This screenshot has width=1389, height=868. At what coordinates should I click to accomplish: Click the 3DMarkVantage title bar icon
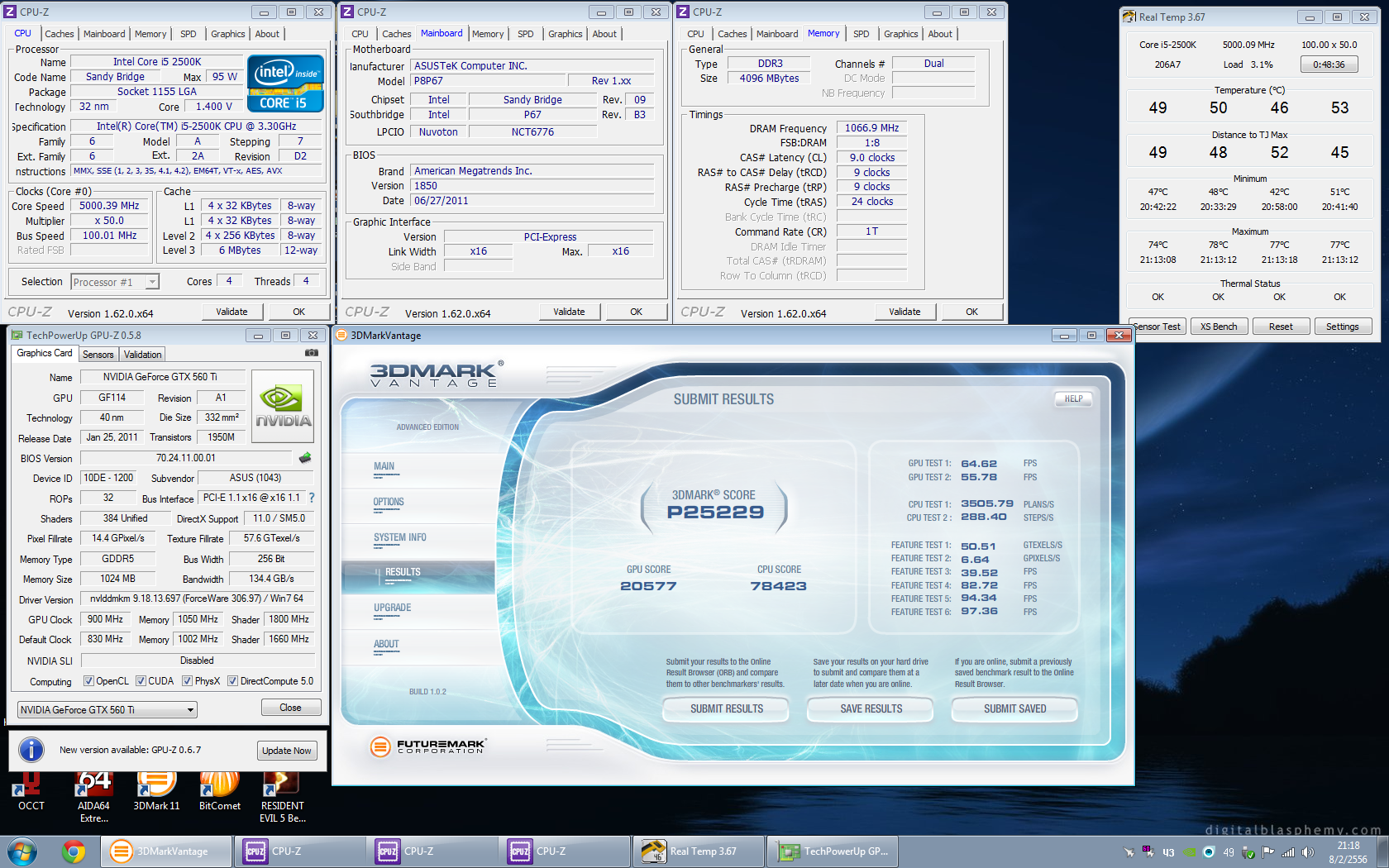point(341,335)
